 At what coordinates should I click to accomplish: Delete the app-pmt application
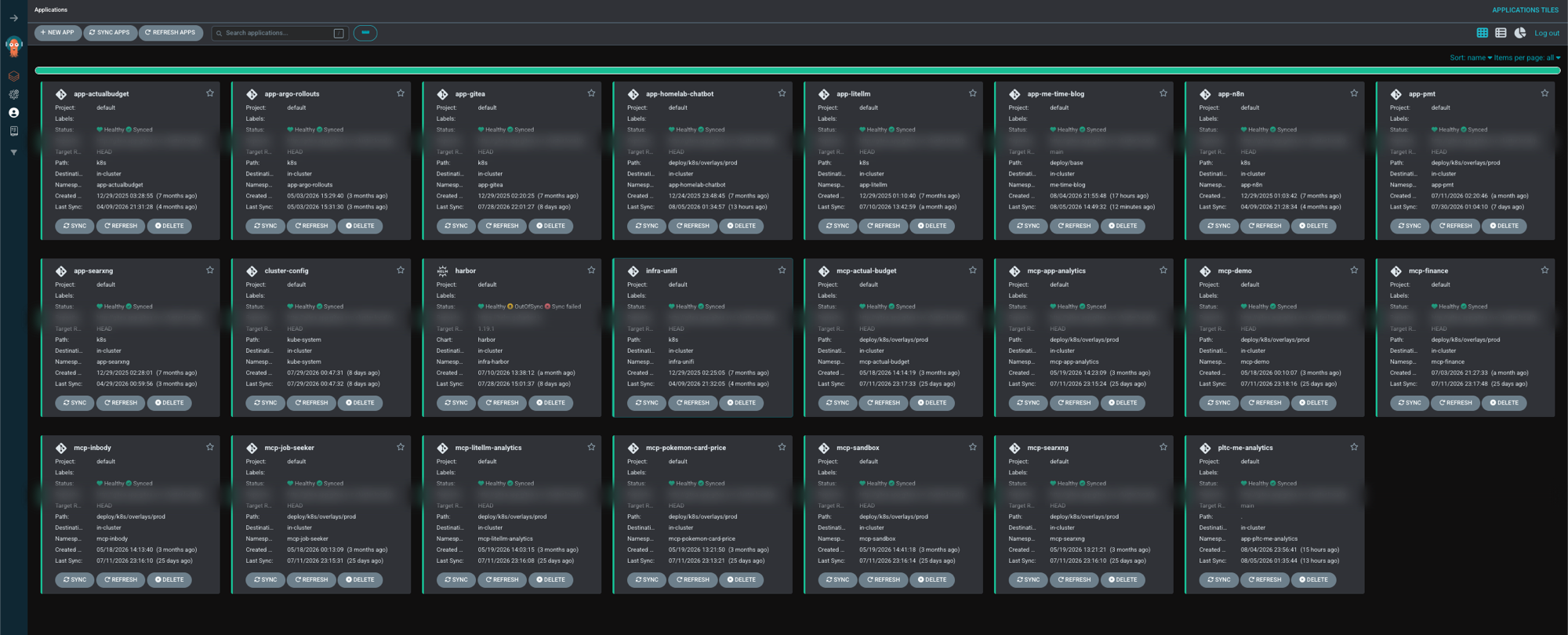click(1504, 226)
